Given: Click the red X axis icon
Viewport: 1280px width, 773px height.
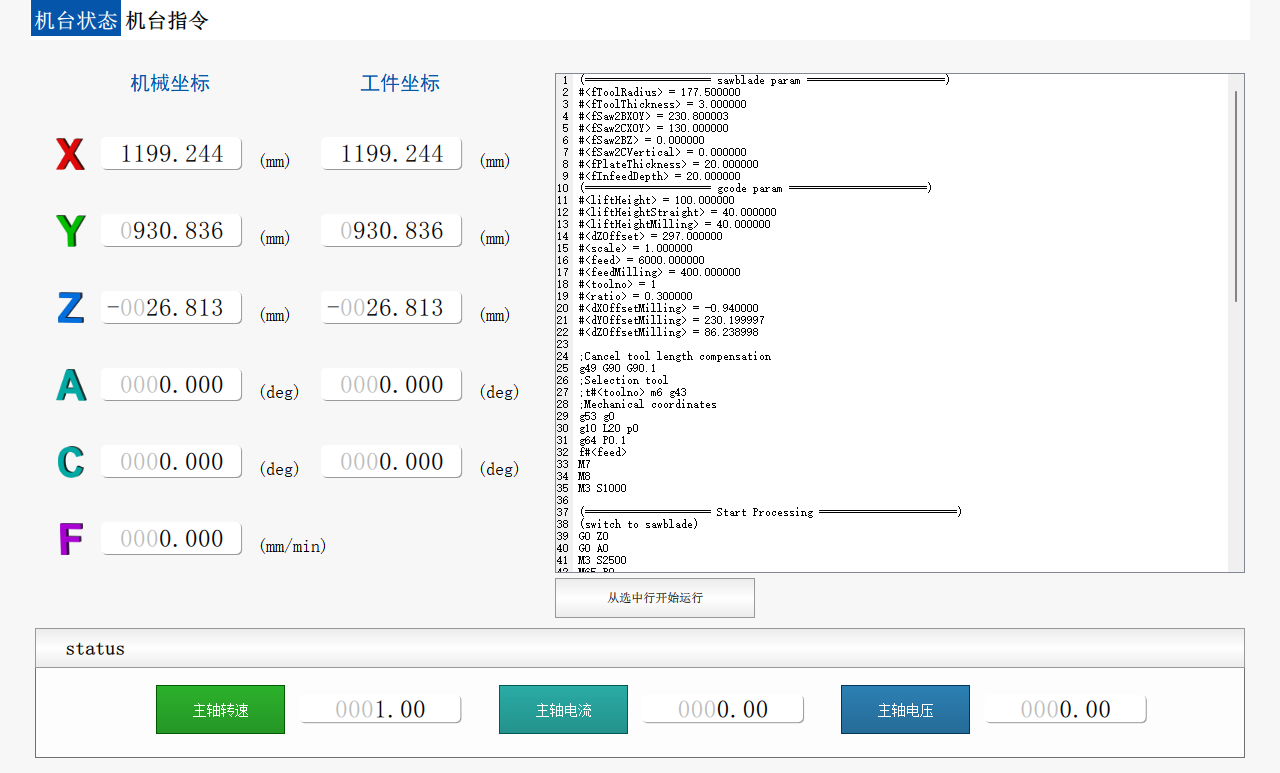Looking at the screenshot, I should coord(70,154).
